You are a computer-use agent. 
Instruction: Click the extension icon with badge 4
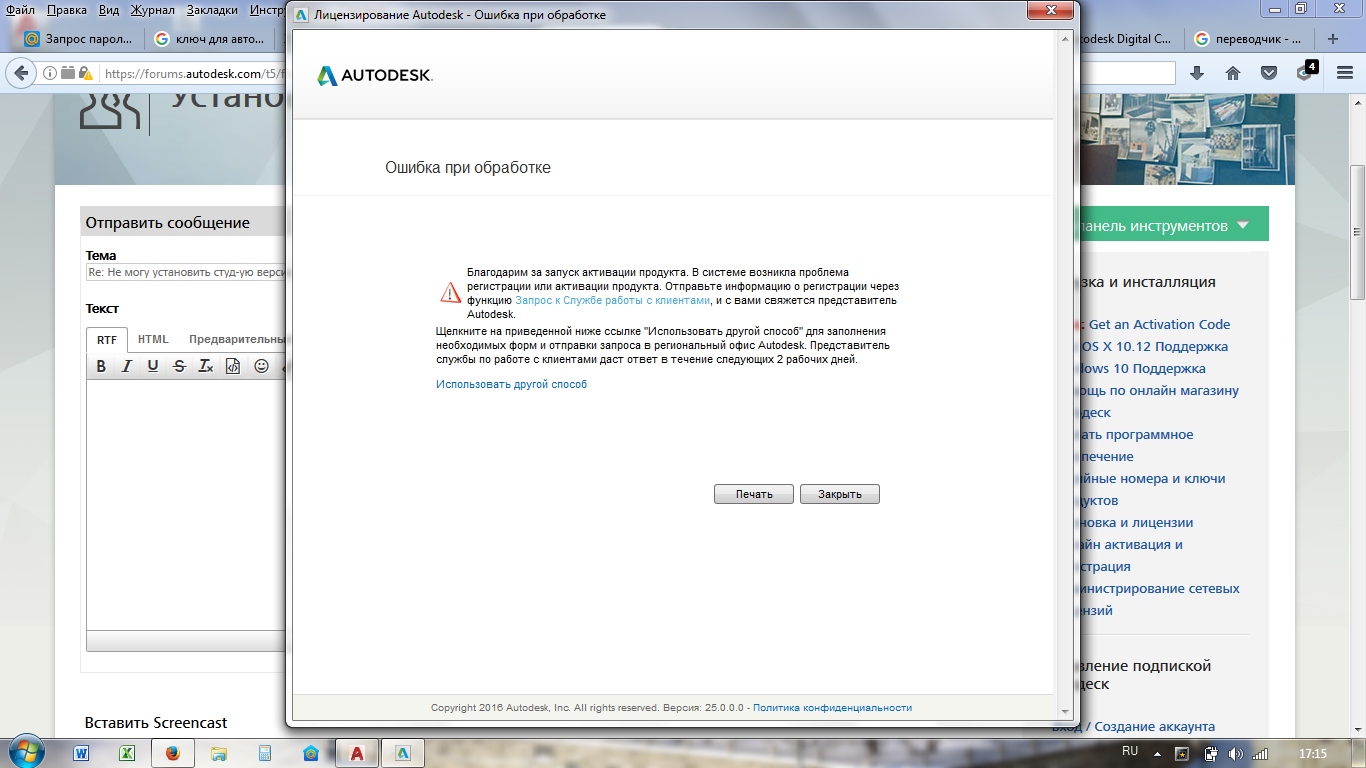tap(1305, 72)
